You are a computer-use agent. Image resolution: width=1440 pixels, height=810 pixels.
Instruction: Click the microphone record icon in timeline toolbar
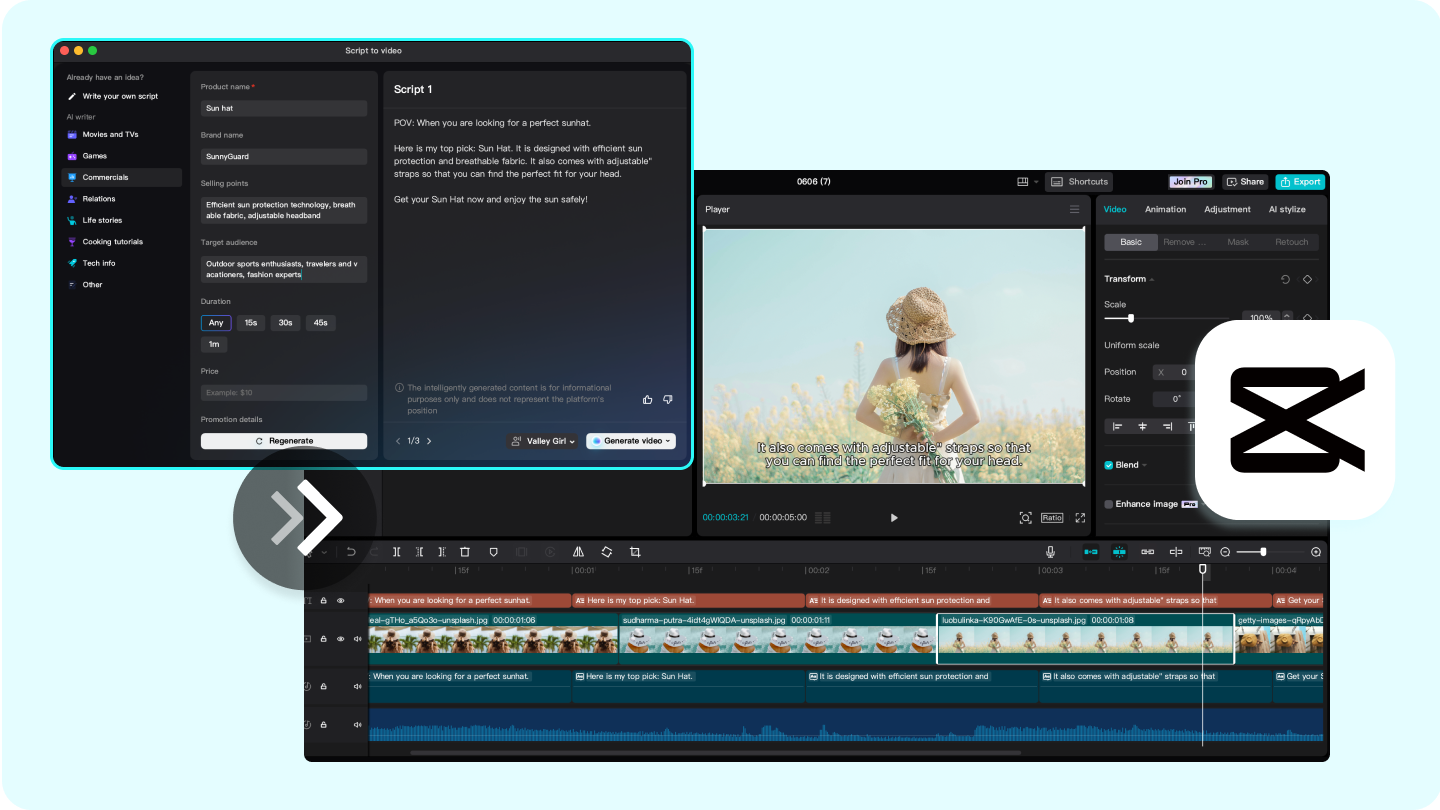(x=1051, y=552)
